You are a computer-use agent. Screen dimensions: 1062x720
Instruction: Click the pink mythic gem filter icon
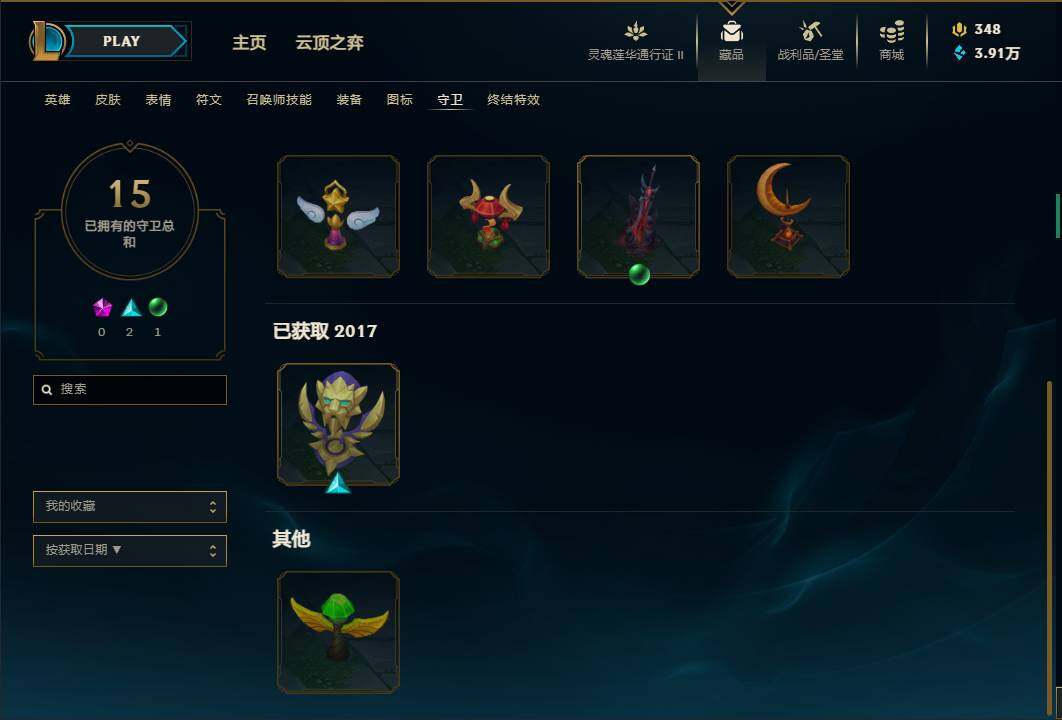102,308
